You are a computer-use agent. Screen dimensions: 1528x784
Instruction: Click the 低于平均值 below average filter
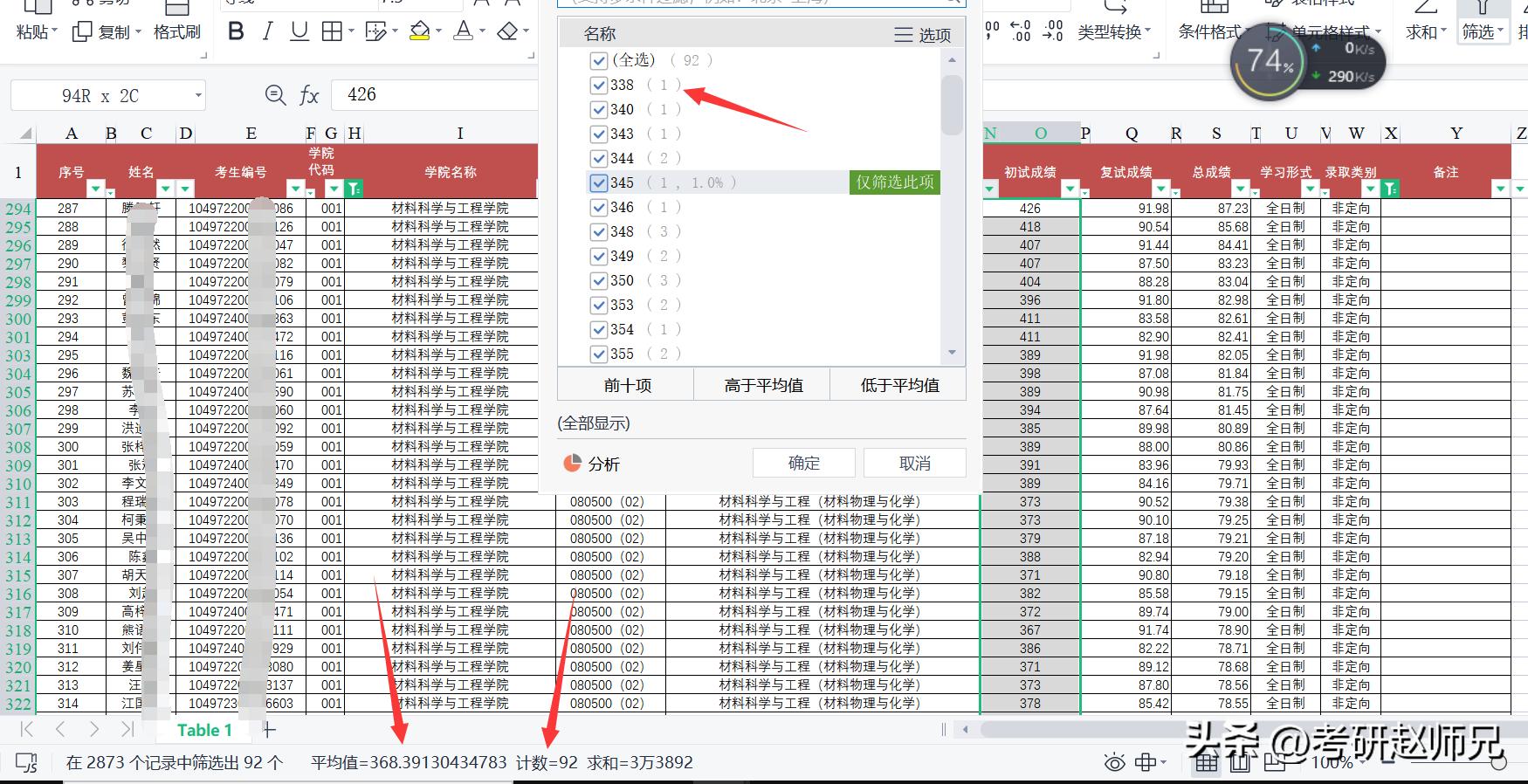pyautogui.click(x=899, y=385)
